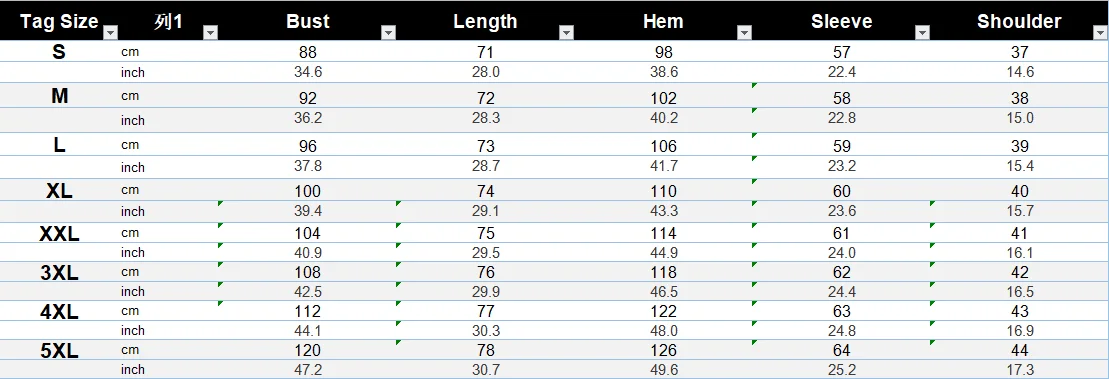Image resolution: width=1109 pixels, height=379 pixels.
Task: Open the 列1 column filter dropdown
Action: pos(210,33)
